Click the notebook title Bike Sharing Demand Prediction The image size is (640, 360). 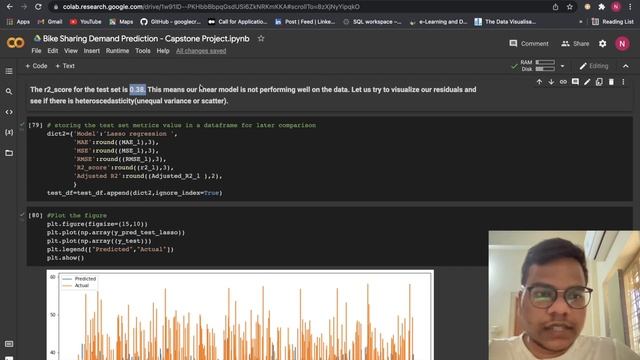coord(146,38)
